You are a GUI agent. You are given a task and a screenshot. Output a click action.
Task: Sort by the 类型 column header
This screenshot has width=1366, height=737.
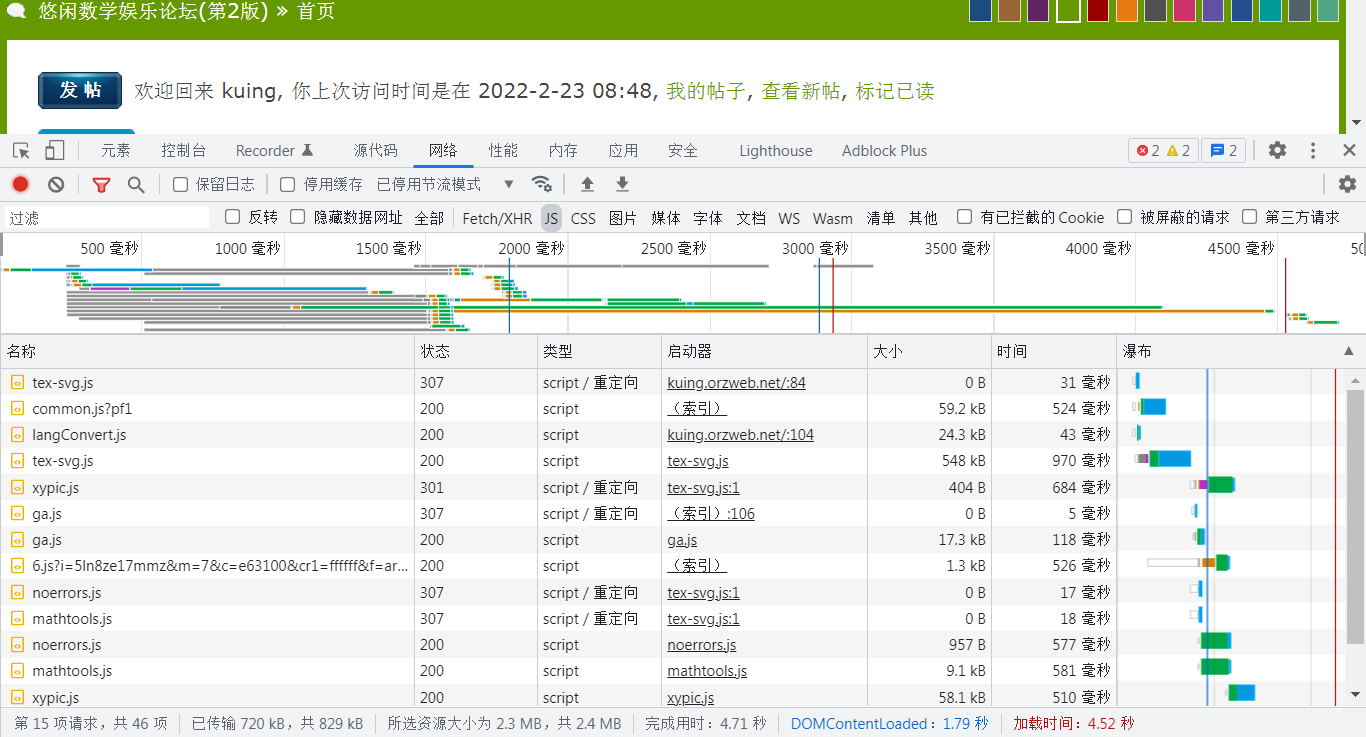pyautogui.click(x=600, y=351)
